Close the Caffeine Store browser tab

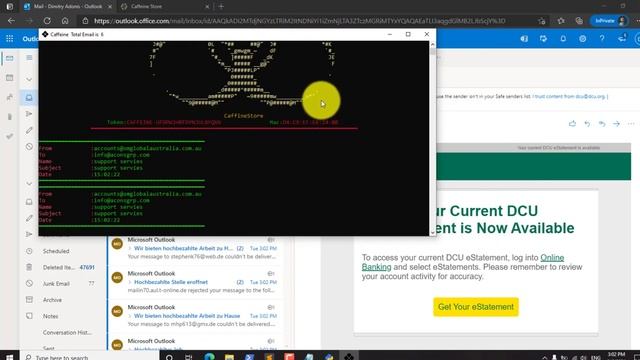coord(207,7)
